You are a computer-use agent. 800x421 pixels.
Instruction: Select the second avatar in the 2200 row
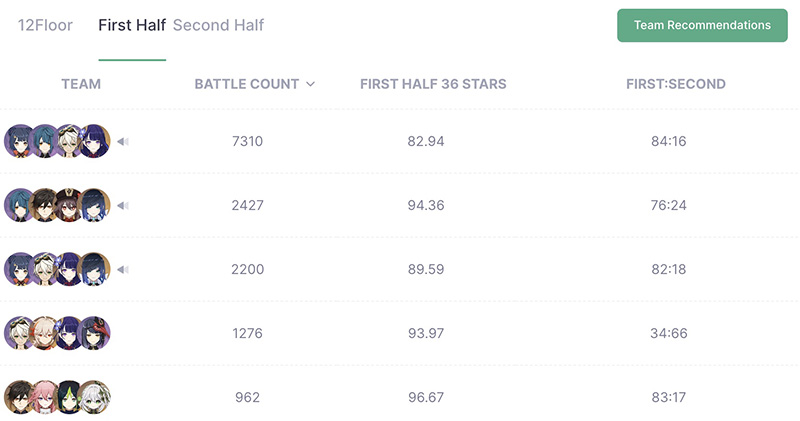(44, 269)
